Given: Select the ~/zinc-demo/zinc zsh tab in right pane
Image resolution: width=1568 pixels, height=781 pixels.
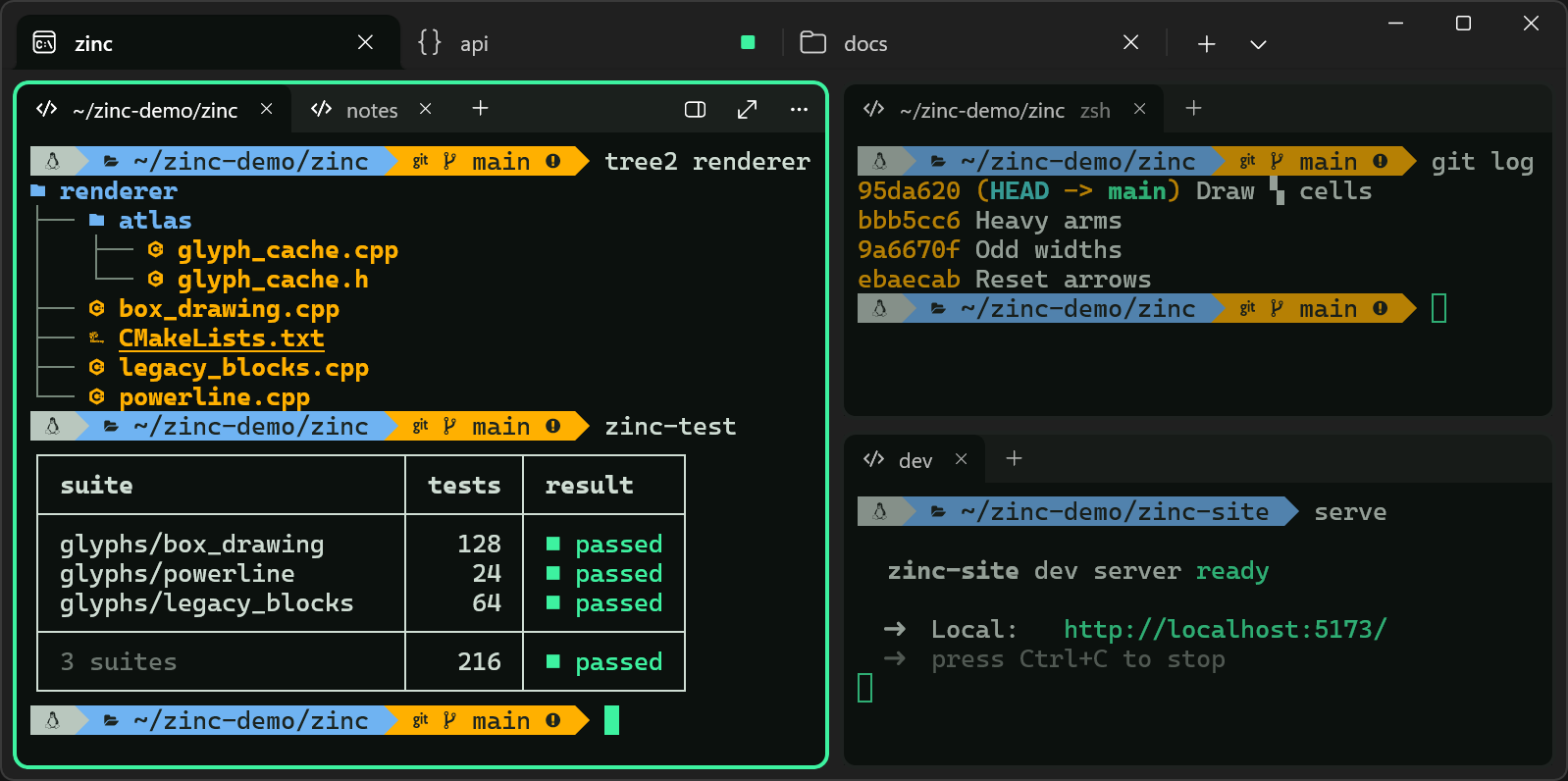Looking at the screenshot, I should tap(1005, 110).
